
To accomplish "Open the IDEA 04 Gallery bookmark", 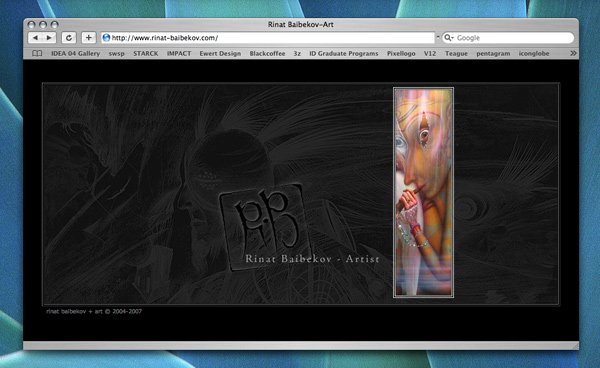I will [x=76, y=54].
